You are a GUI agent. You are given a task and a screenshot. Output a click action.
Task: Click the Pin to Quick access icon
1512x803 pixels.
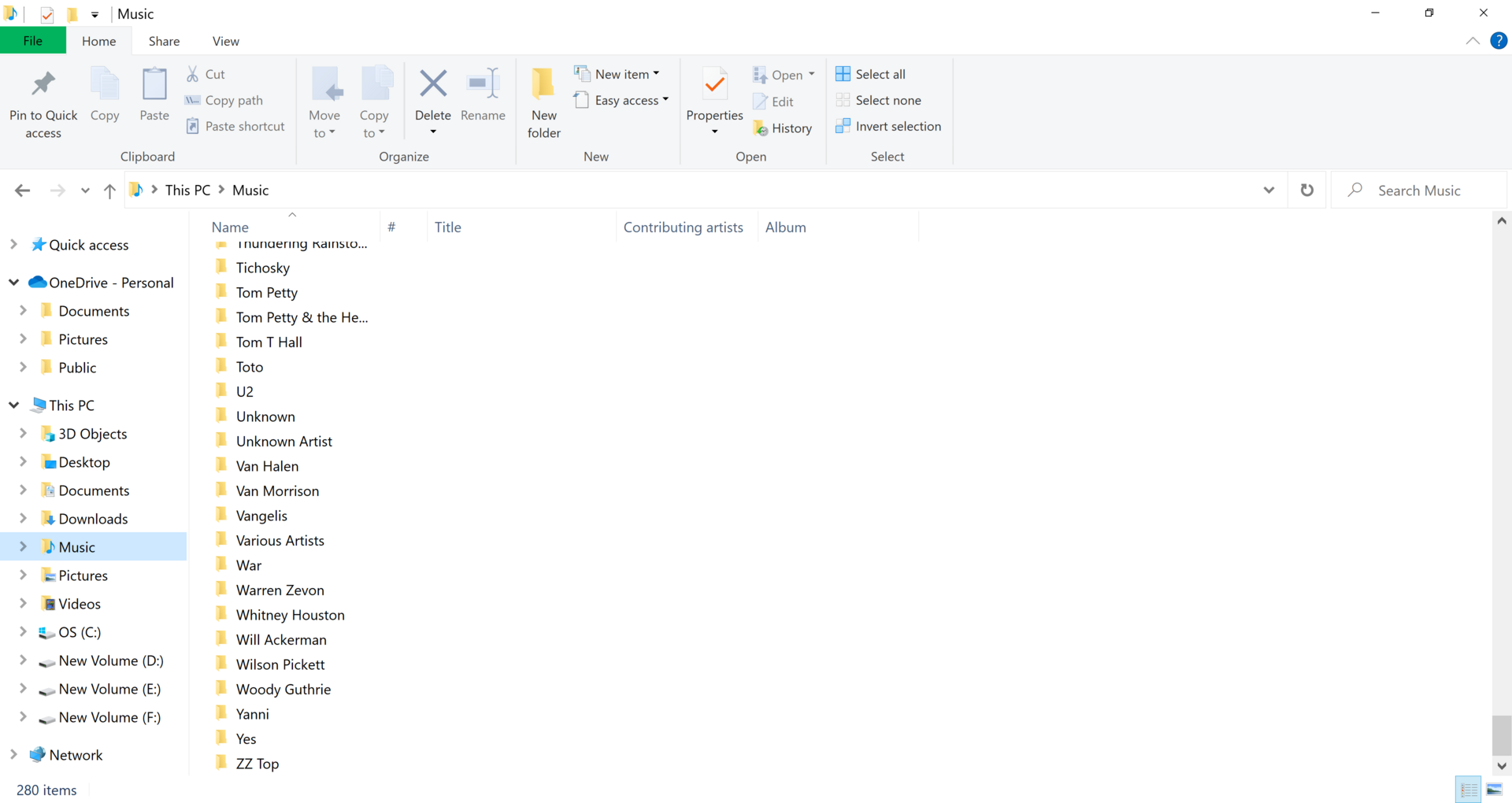point(43,84)
